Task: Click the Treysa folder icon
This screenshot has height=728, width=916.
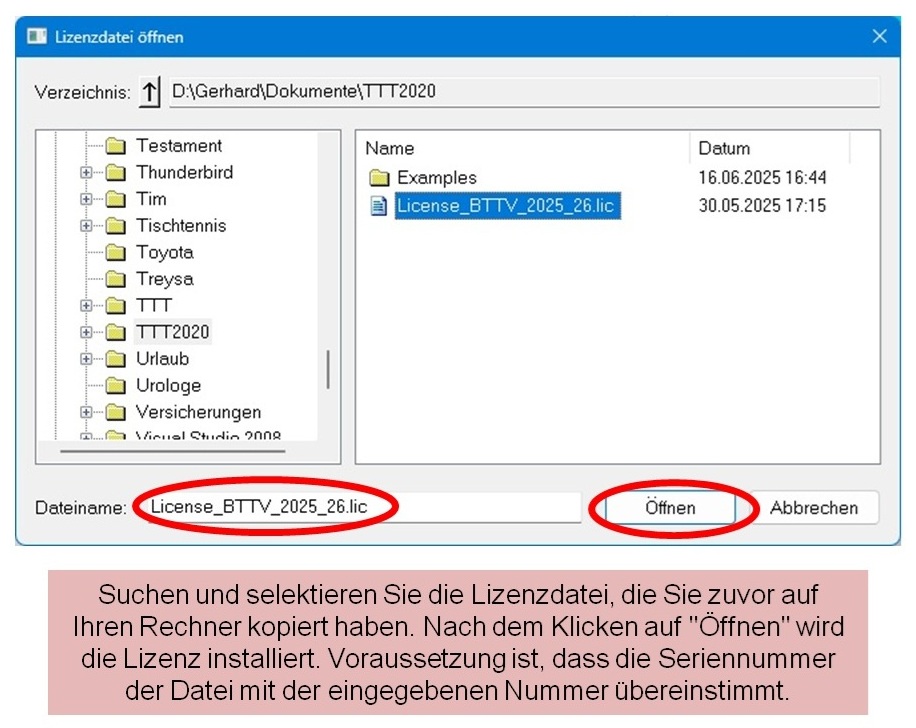Action: pyautogui.click(x=115, y=279)
